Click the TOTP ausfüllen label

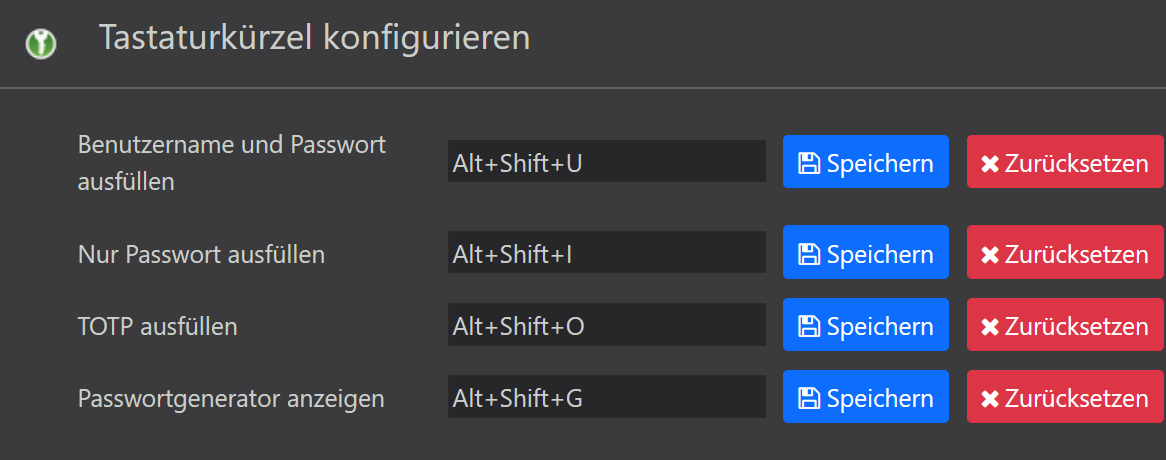[157, 326]
